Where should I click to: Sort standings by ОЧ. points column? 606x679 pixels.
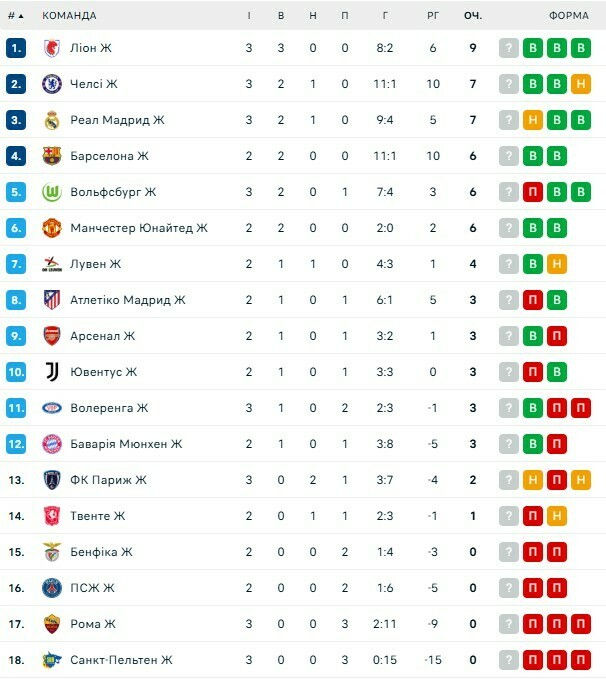click(473, 16)
